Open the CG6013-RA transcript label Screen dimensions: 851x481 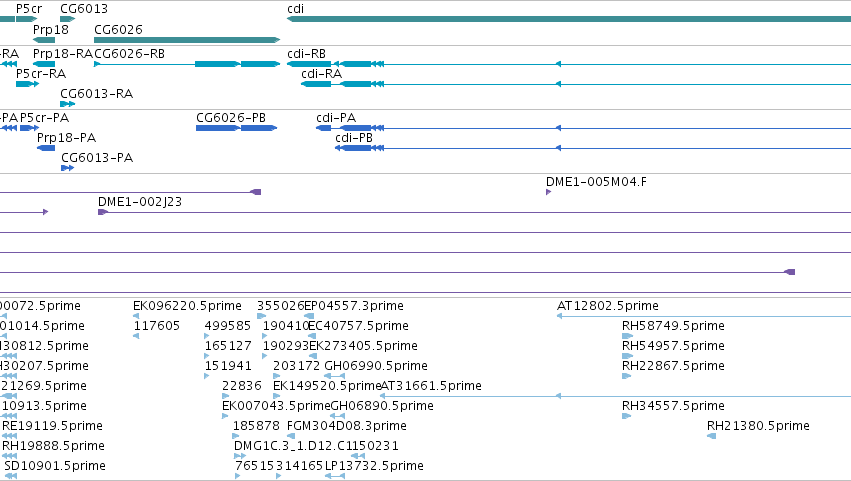click(x=97, y=94)
